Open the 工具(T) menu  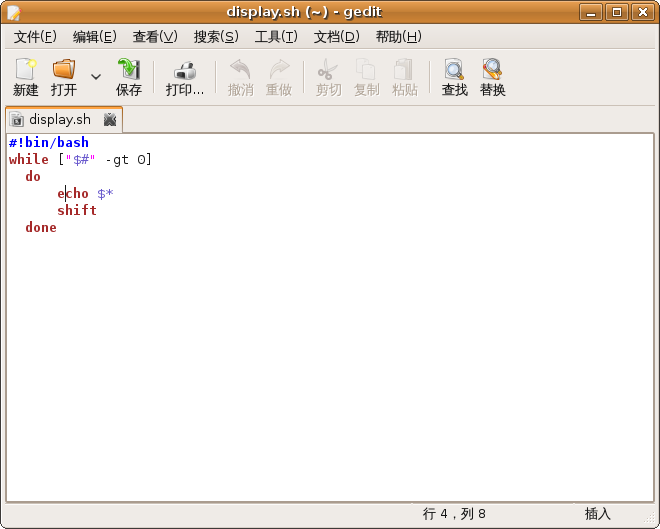[x=276, y=37]
